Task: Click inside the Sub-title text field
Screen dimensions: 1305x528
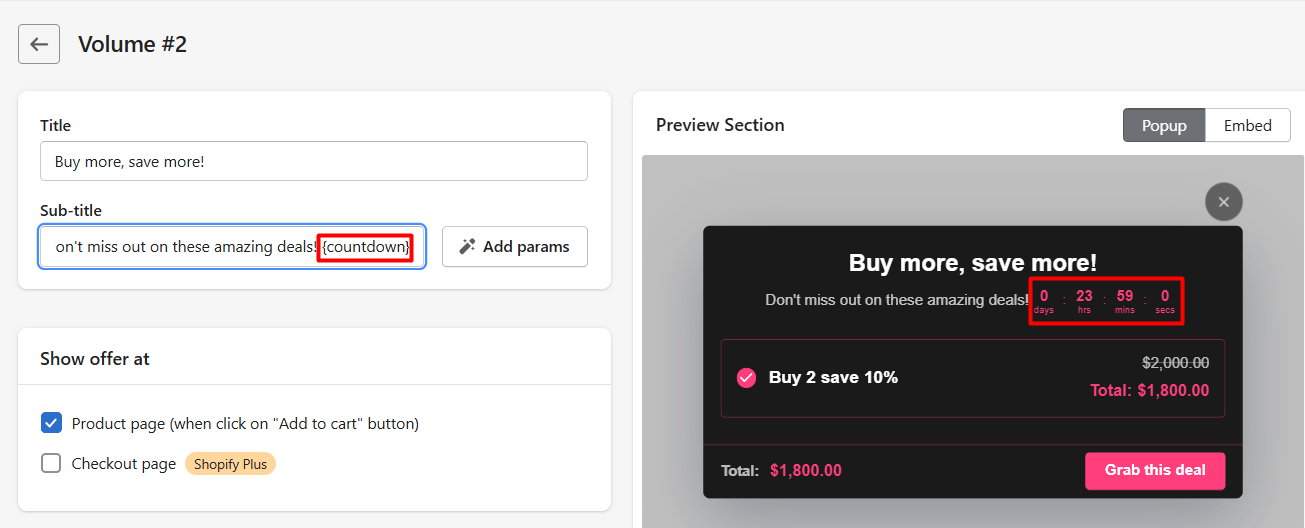Action: 232,246
